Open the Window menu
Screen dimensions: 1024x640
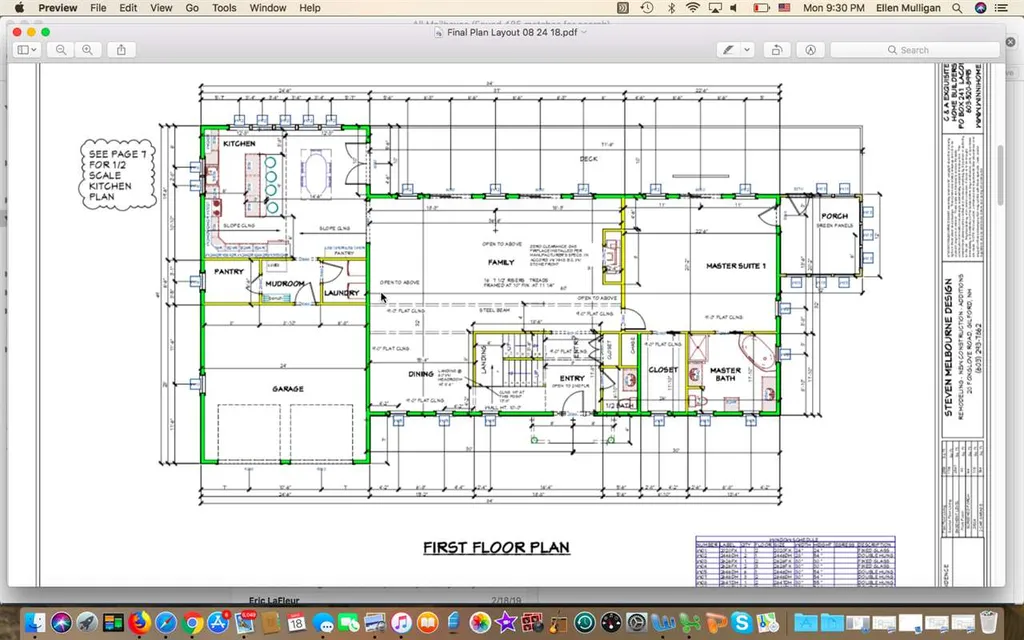(268, 8)
